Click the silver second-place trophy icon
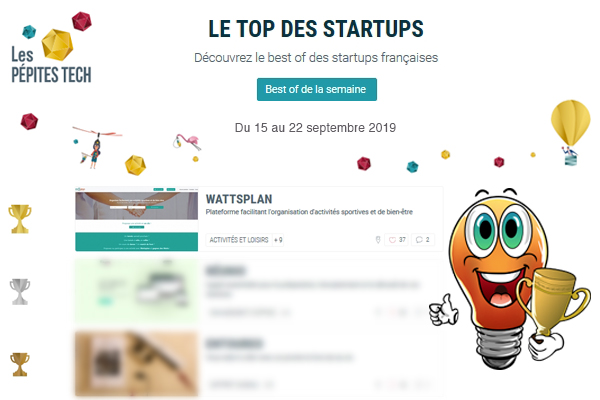Viewport: 600px width, 400px height. click(x=20, y=291)
